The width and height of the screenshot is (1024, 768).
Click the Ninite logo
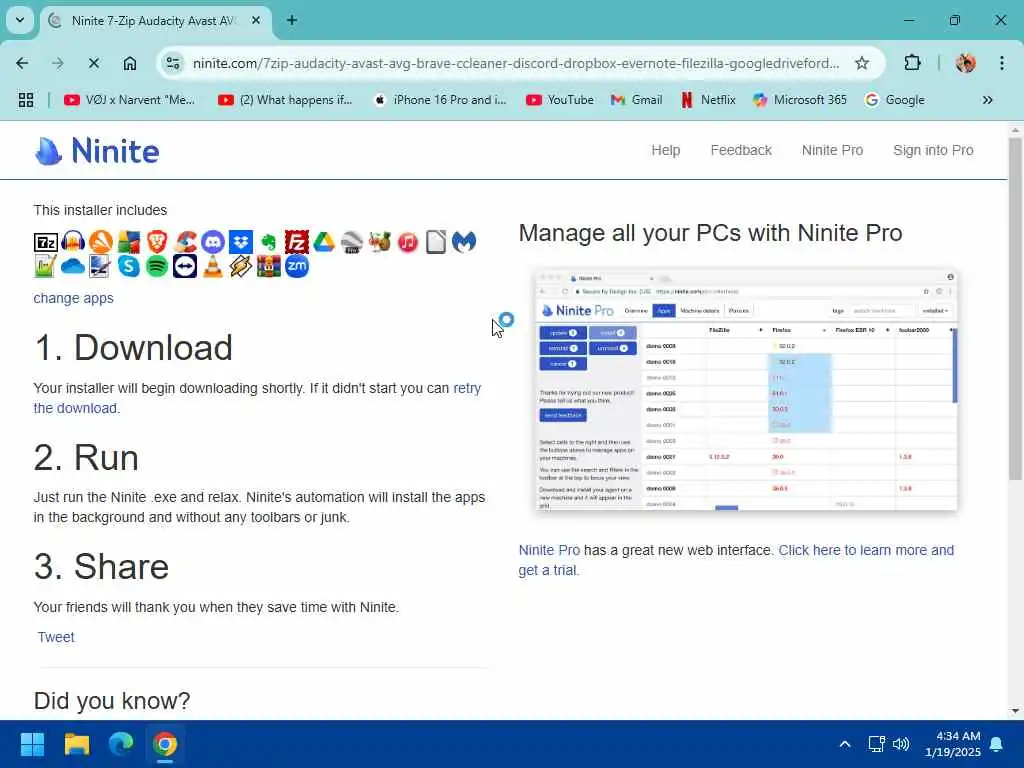point(97,151)
